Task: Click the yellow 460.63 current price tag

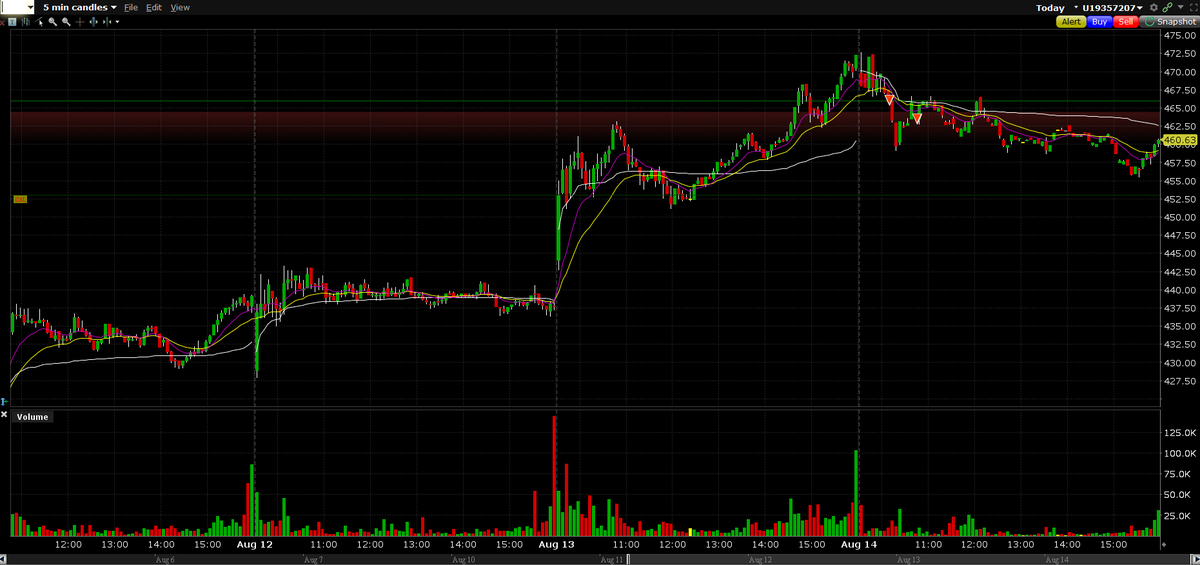Action: pyautogui.click(x=1181, y=141)
